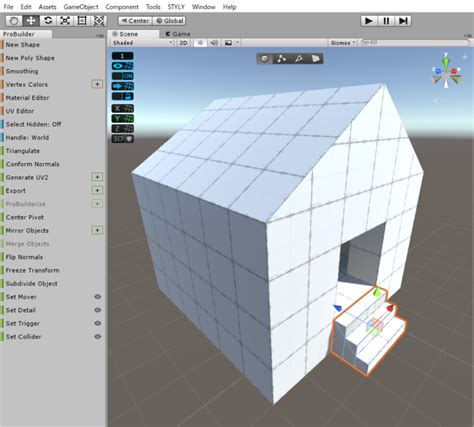
Task: Toggle ProGrids Z axis grid
Action: click(123, 128)
